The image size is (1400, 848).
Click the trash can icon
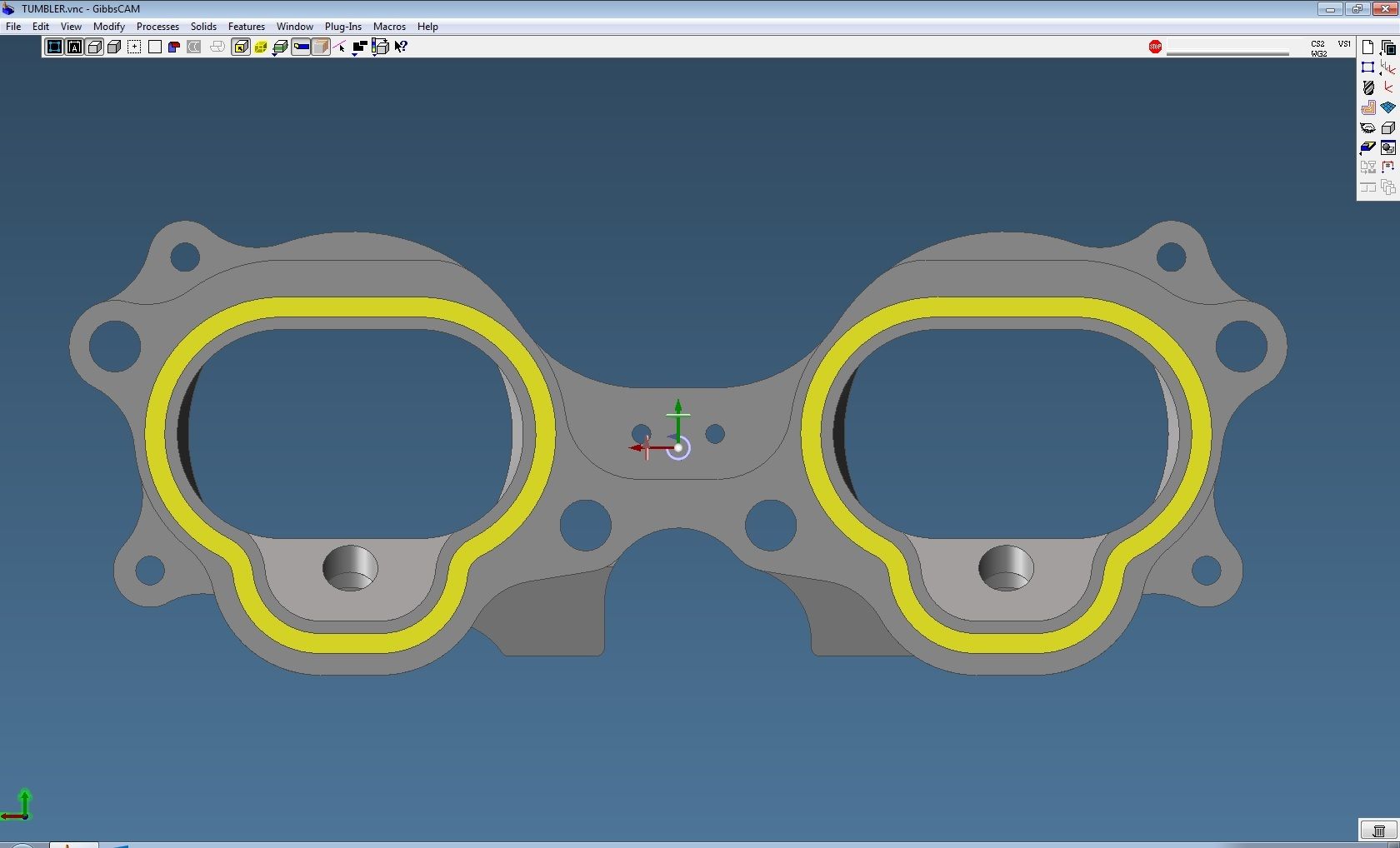tap(1378, 831)
